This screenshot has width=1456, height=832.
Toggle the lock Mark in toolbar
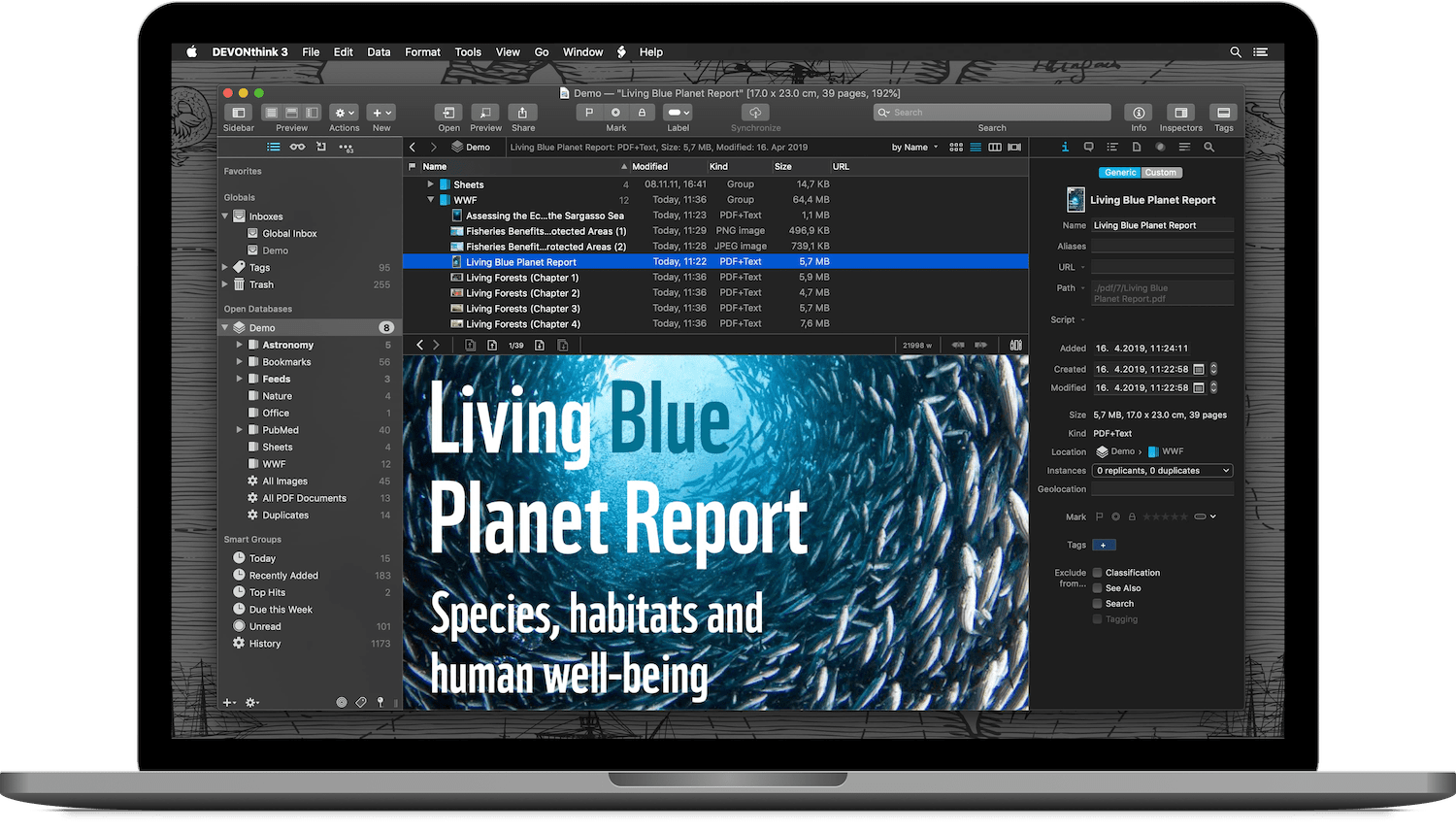[642, 113]
